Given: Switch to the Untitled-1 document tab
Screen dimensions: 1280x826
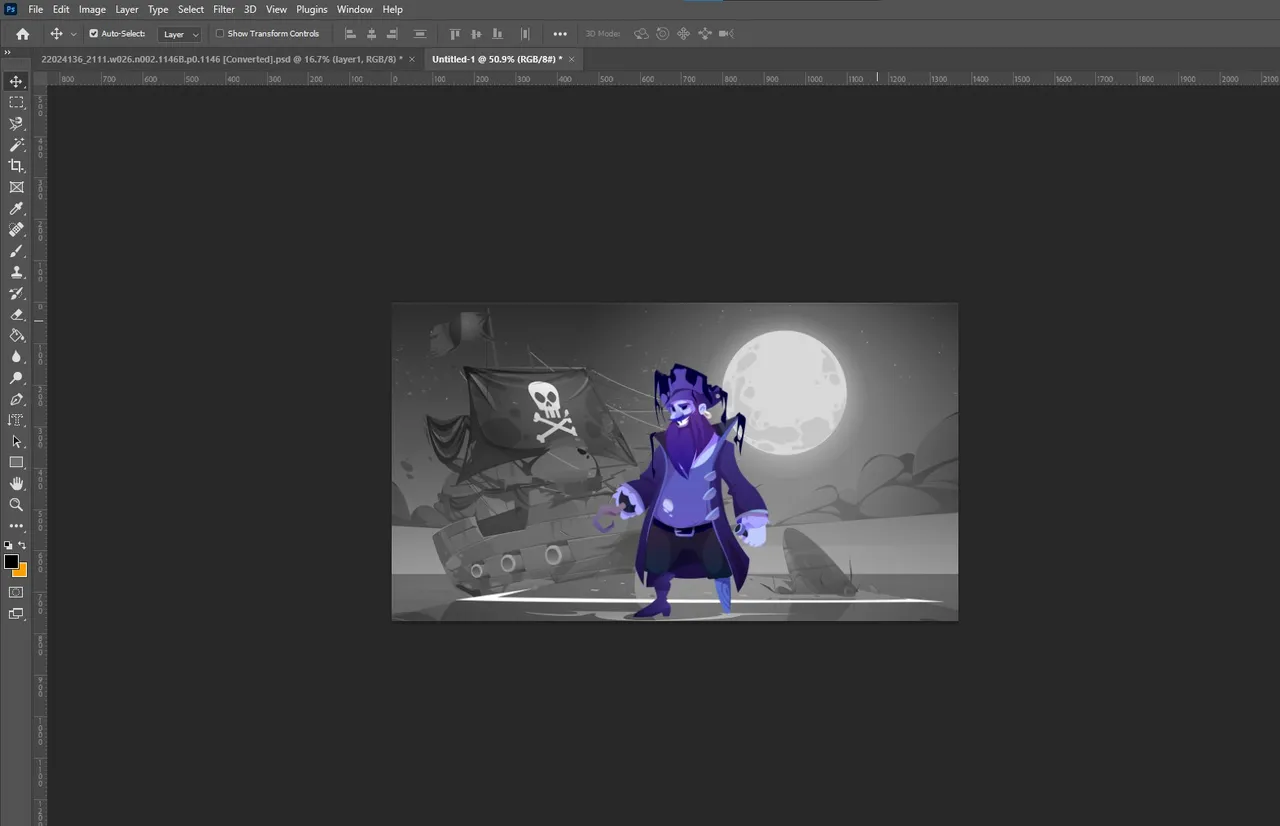Looking at the screenshot, I should (x=497, y=59).
